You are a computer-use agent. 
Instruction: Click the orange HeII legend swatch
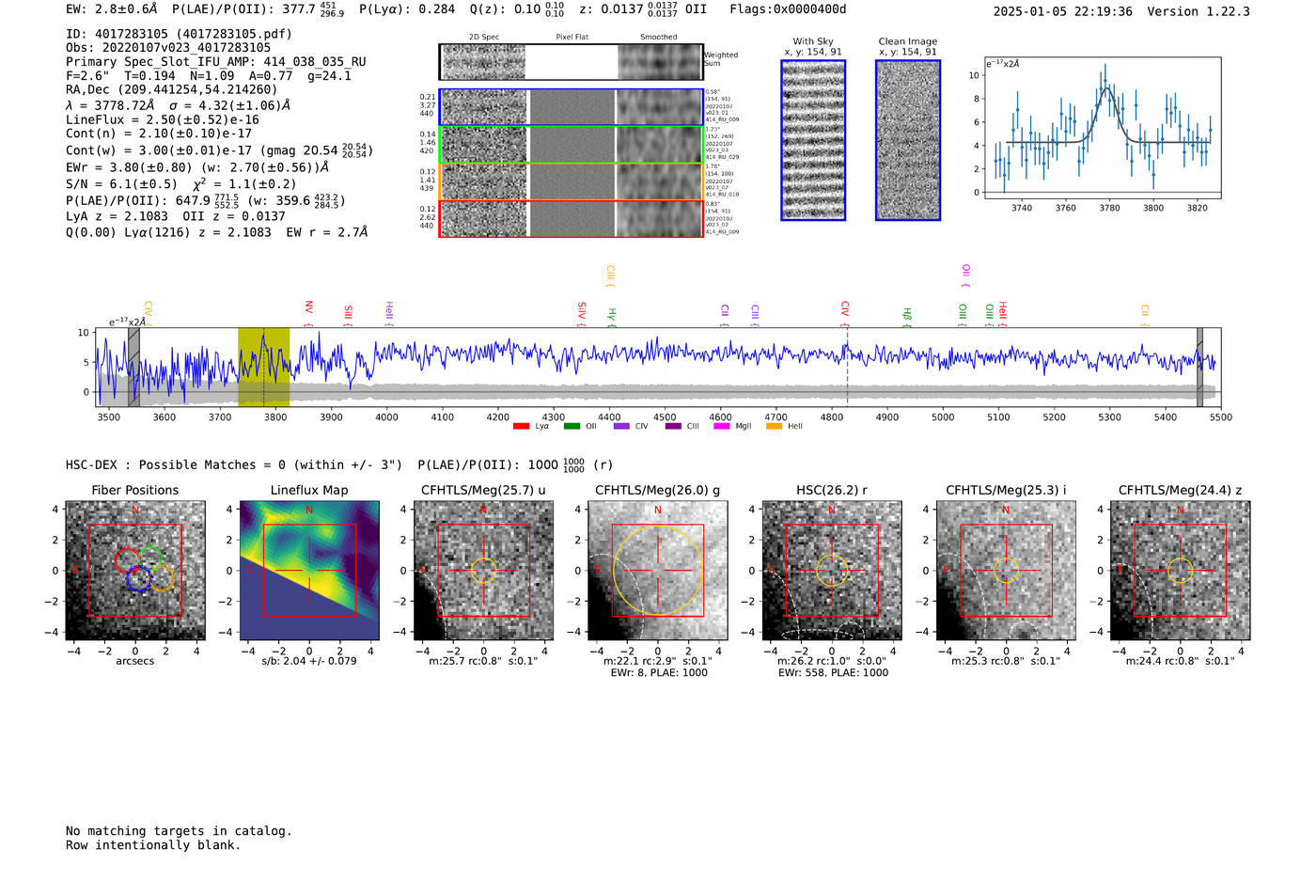point(774,427)
